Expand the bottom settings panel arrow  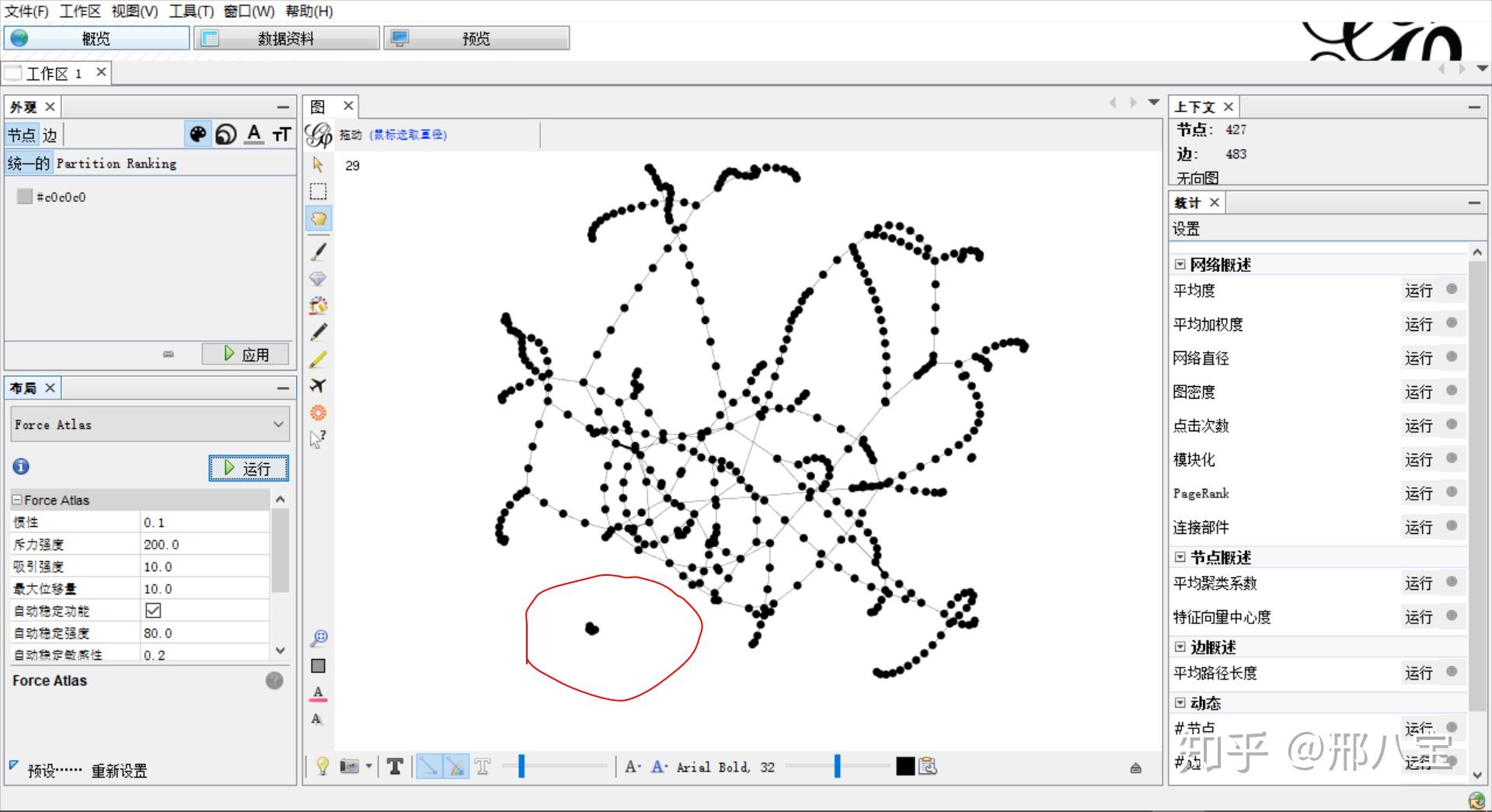(1135, 768)
